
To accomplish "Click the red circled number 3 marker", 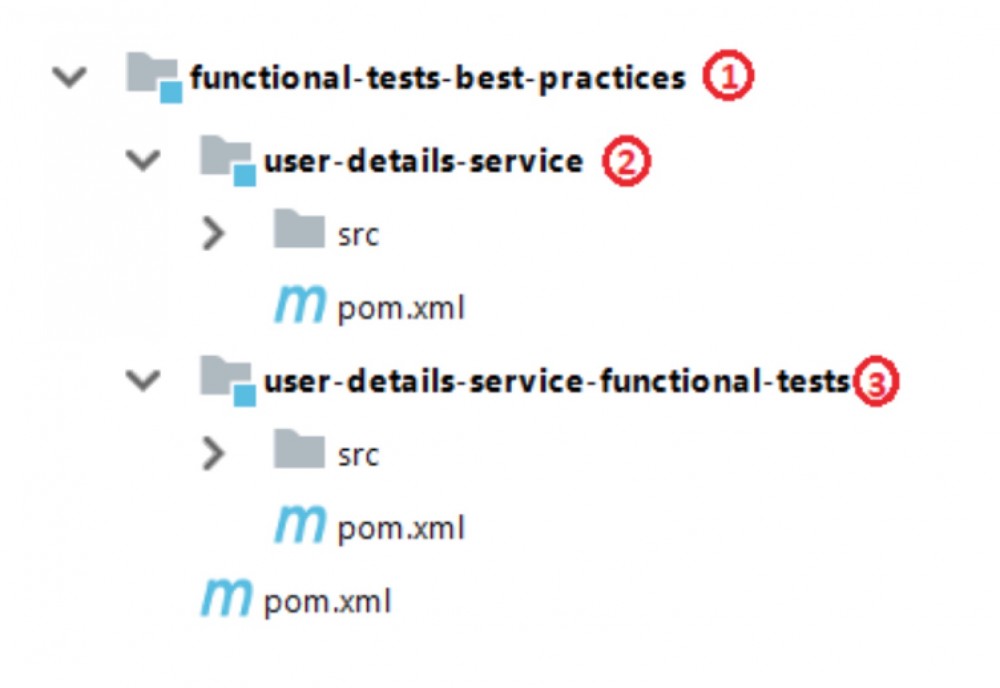I will point(875,382).
